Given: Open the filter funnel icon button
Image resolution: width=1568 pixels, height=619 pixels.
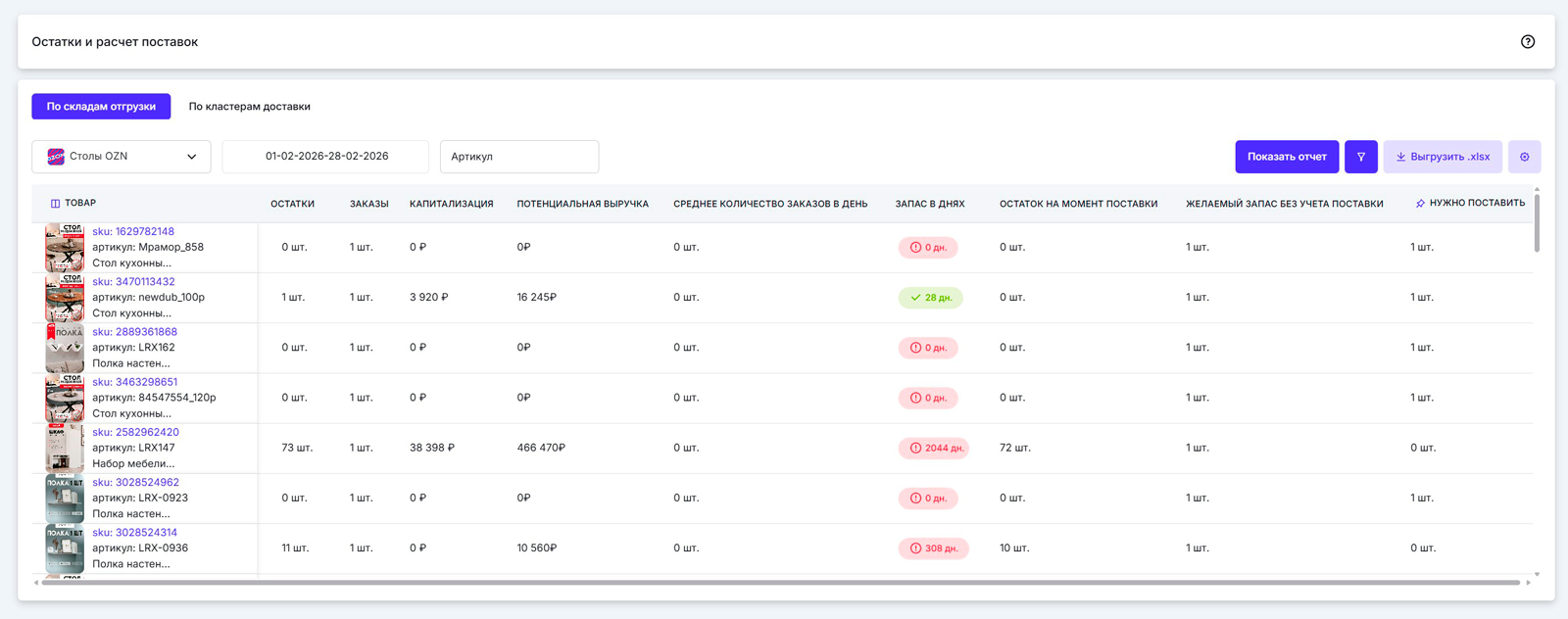Looking at the screenshot, I should tap(1360, 157).
